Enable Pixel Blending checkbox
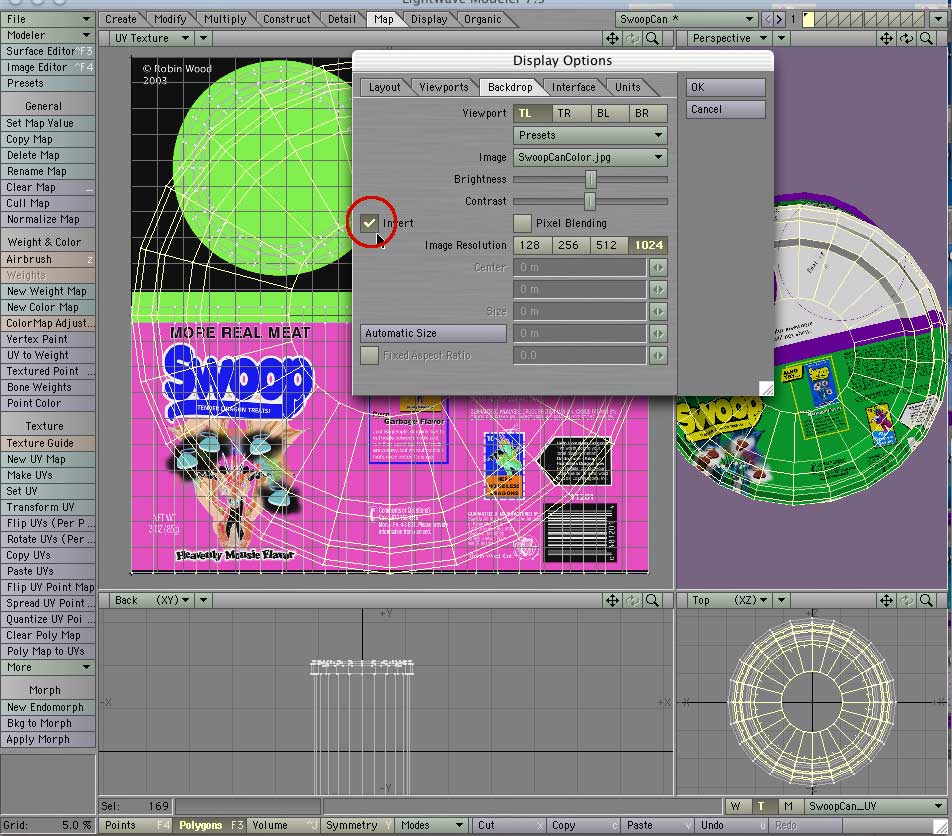 coord(522,223)
